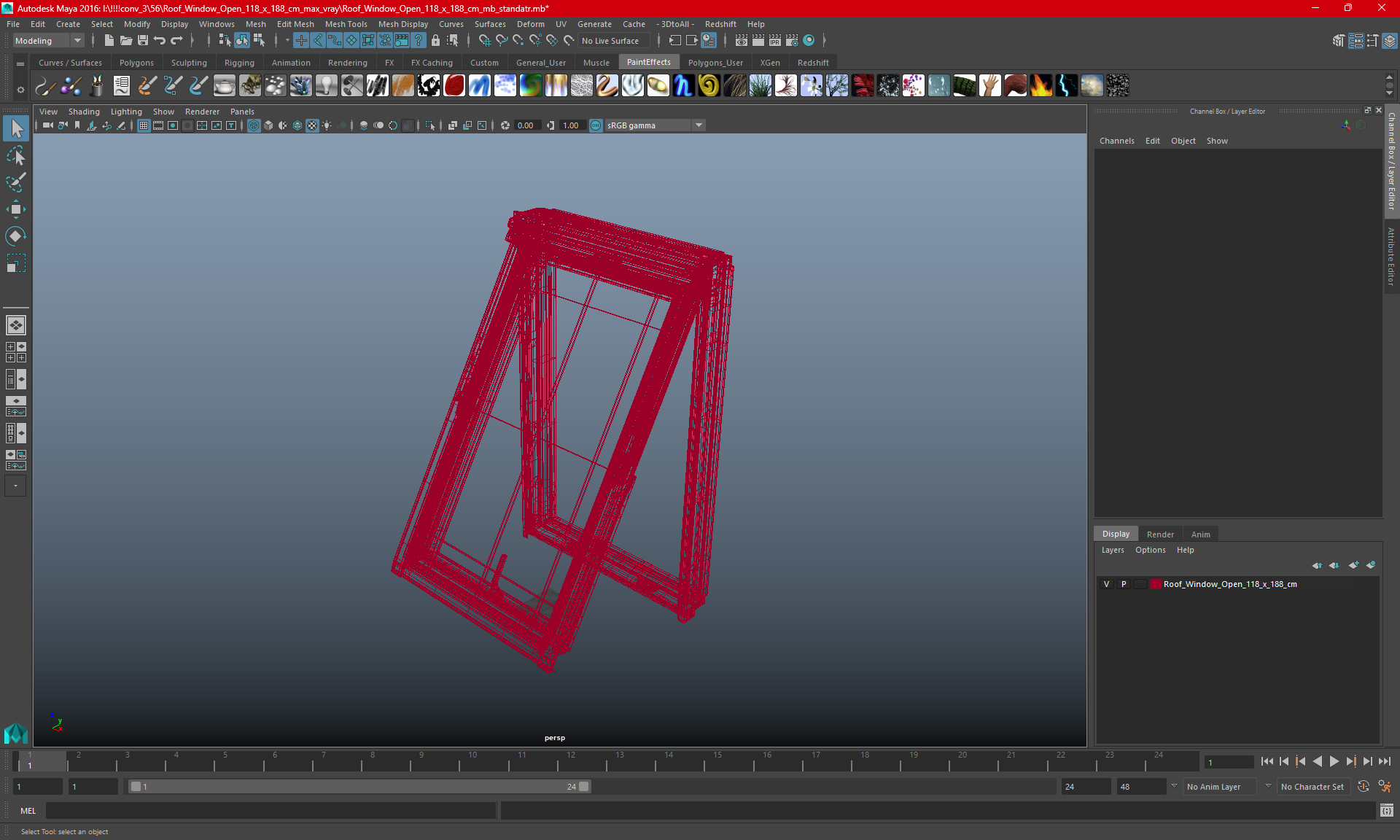Switch to the Sculpting shelf tab
Image resolution: width=1400 pixels, height=840 pixels.
click(x=189, y=63)
